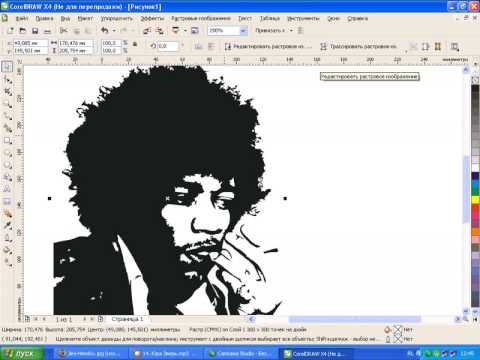Click the Undo arrow icon

pyautogui.click(x=105, y=31)
